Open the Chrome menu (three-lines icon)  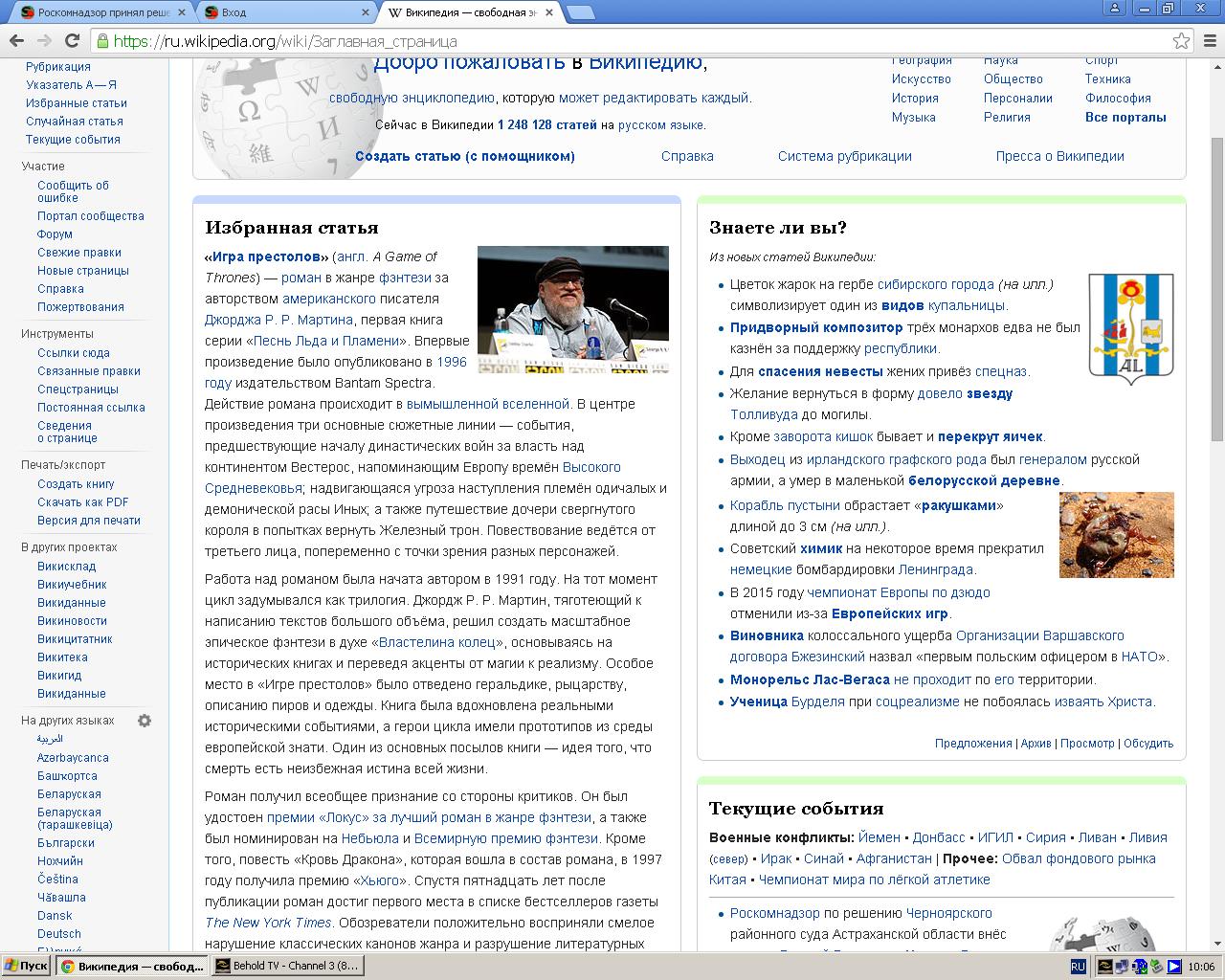[x=1210, y=41]
